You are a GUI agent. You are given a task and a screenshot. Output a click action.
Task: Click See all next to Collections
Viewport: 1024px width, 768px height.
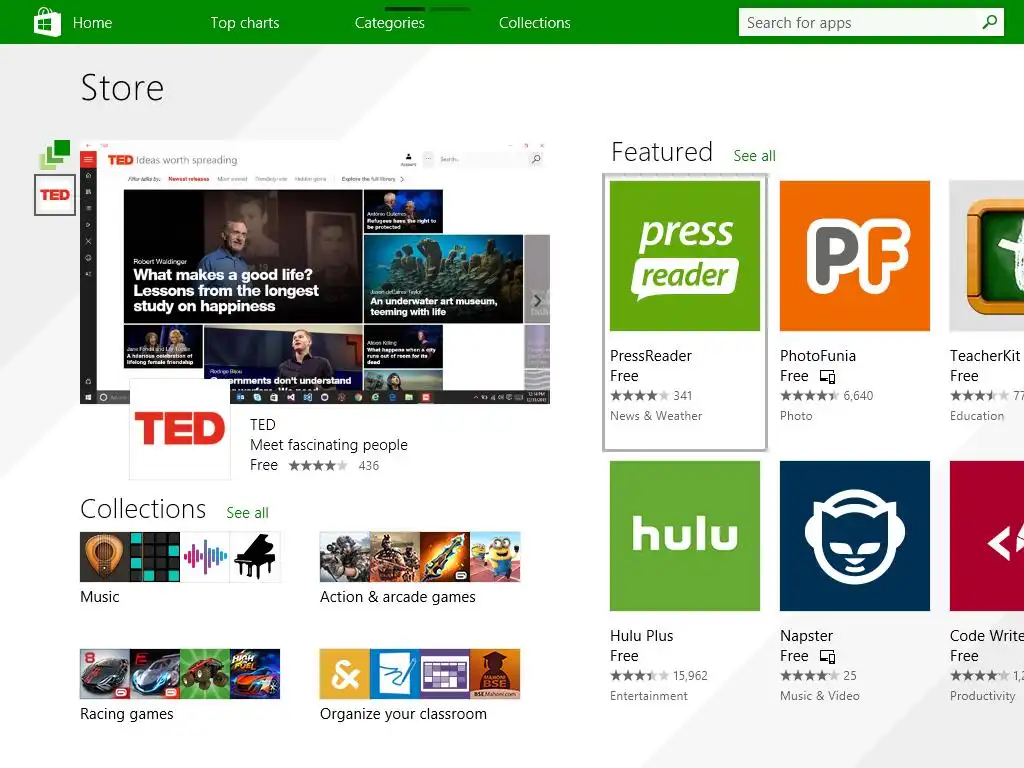click(x=248, y=513)
